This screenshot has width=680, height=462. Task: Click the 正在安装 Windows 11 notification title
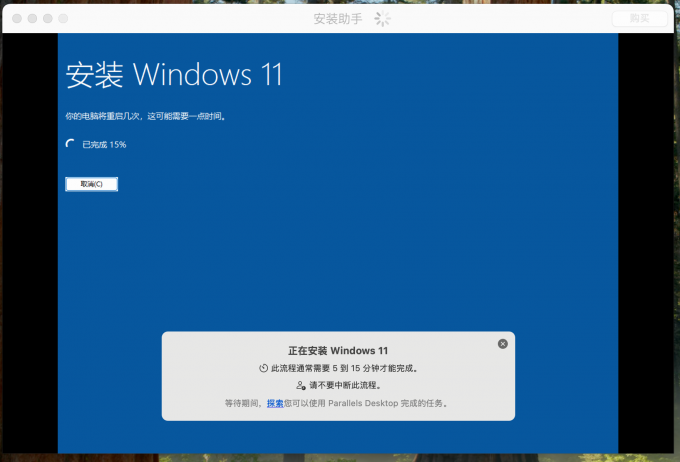[x=338, y=351]
